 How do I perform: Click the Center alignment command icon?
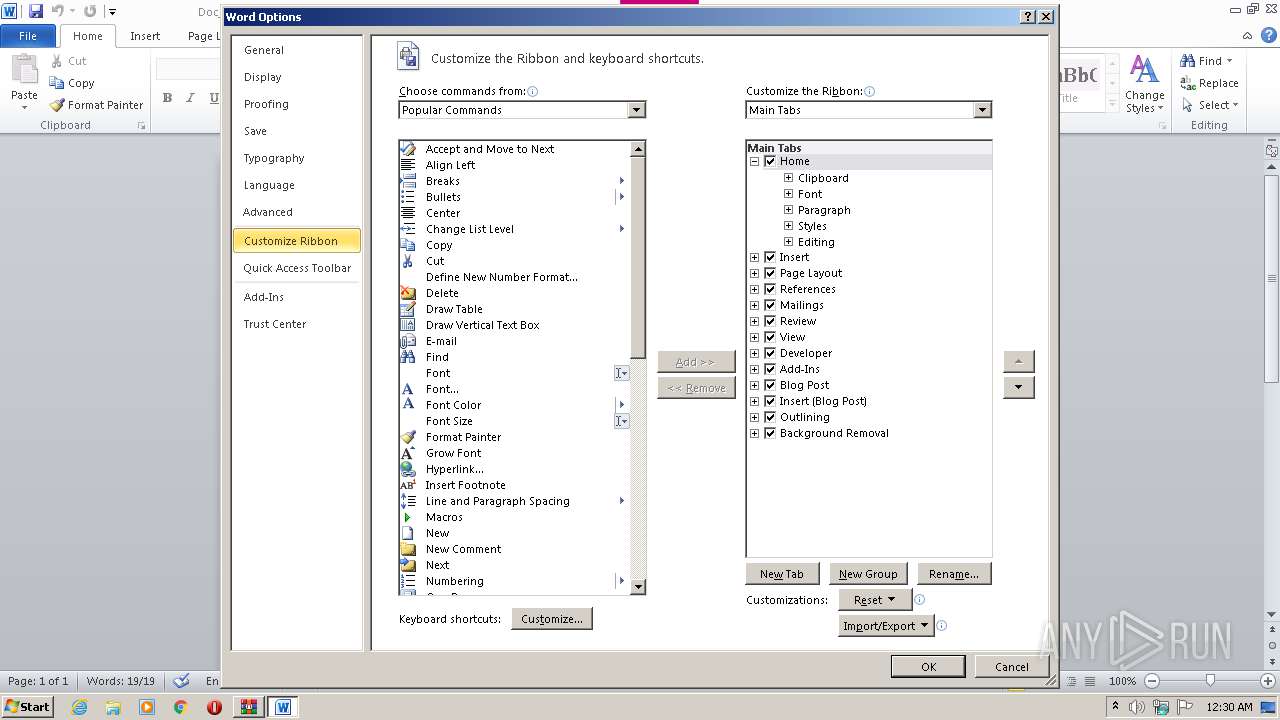(x=408, y=213)
